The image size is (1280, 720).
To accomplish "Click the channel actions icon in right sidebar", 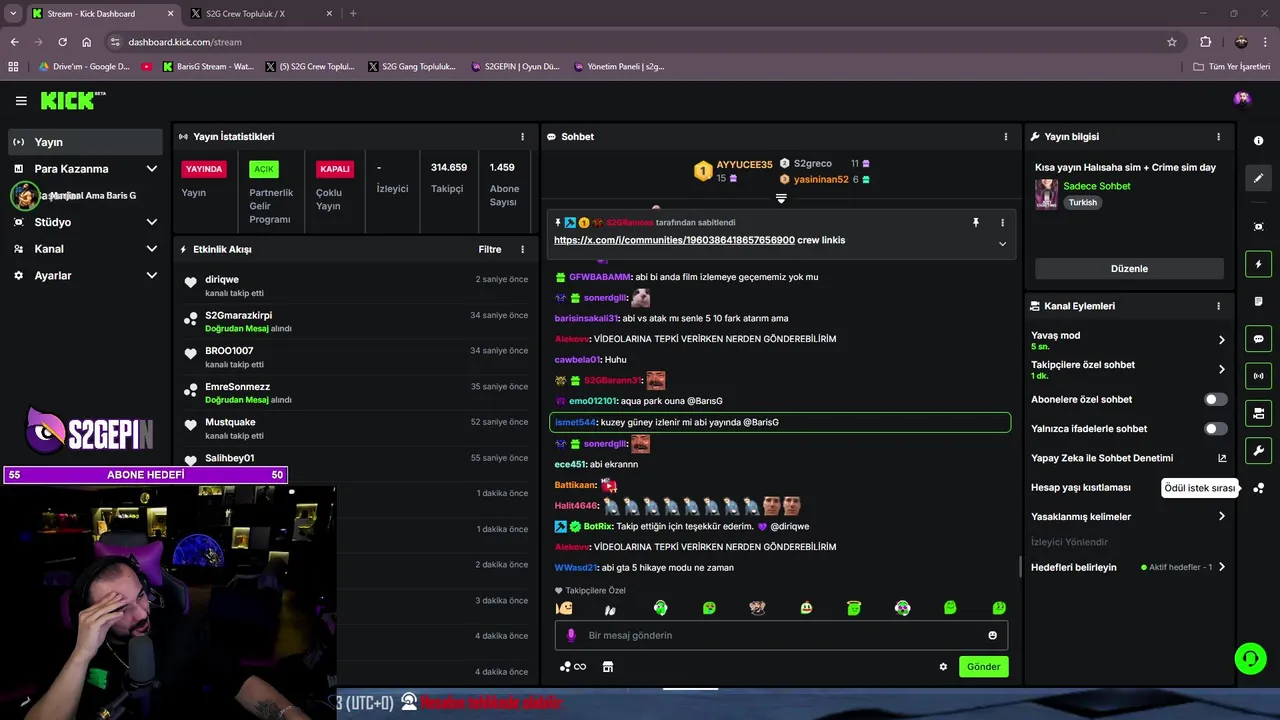I will 1258,413.
